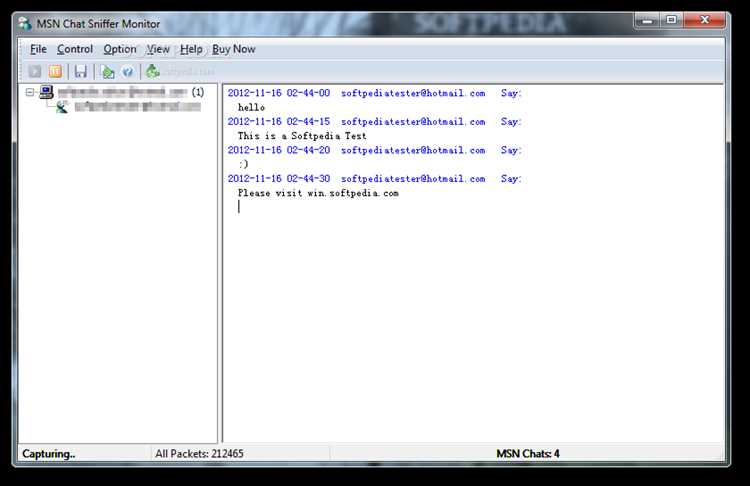This screenshot has height=486, width=750.
Task: Click the 'Capturing..' status bar entry
Action: (x=48, y=453)
